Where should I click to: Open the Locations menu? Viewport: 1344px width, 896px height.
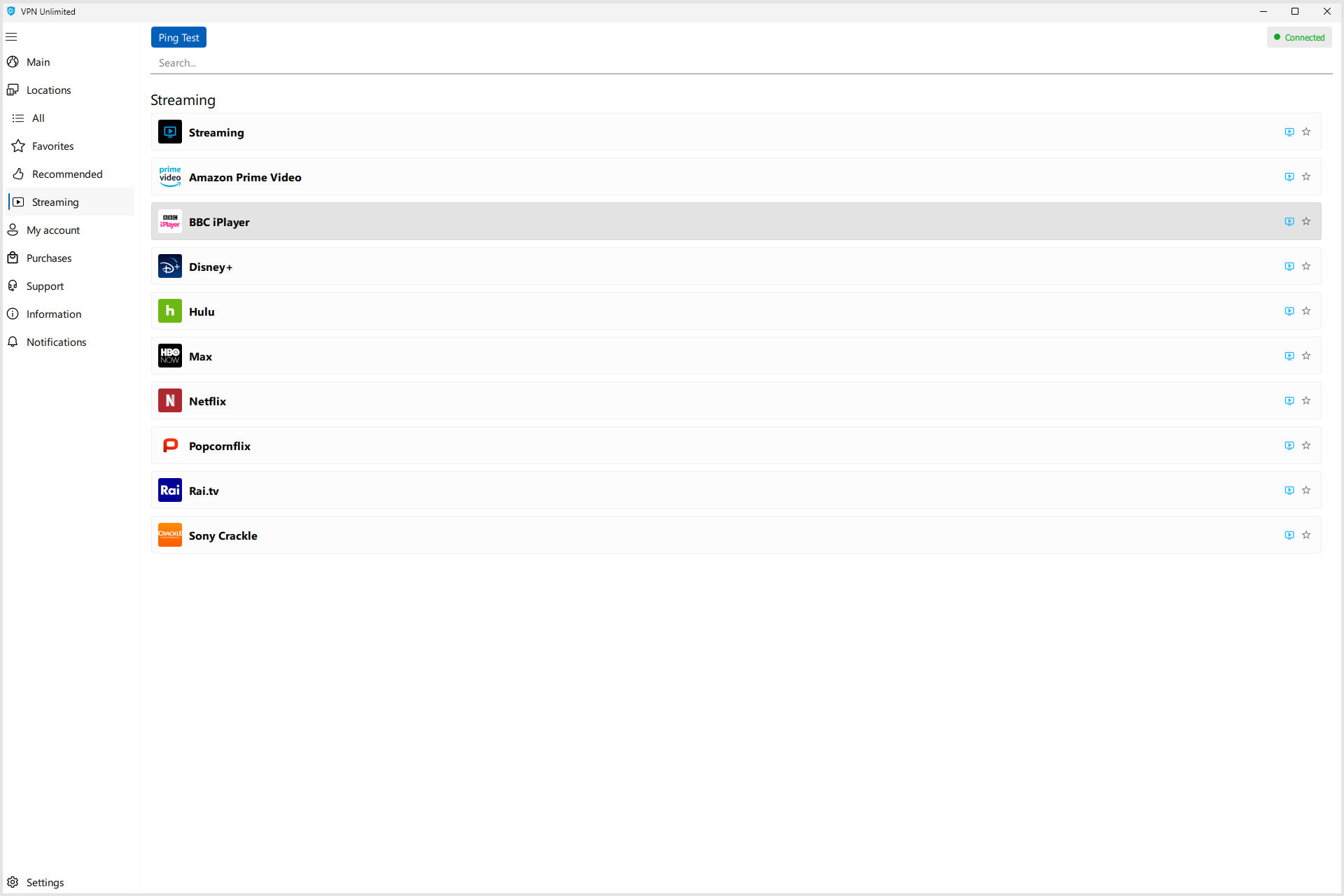[48, 89]
